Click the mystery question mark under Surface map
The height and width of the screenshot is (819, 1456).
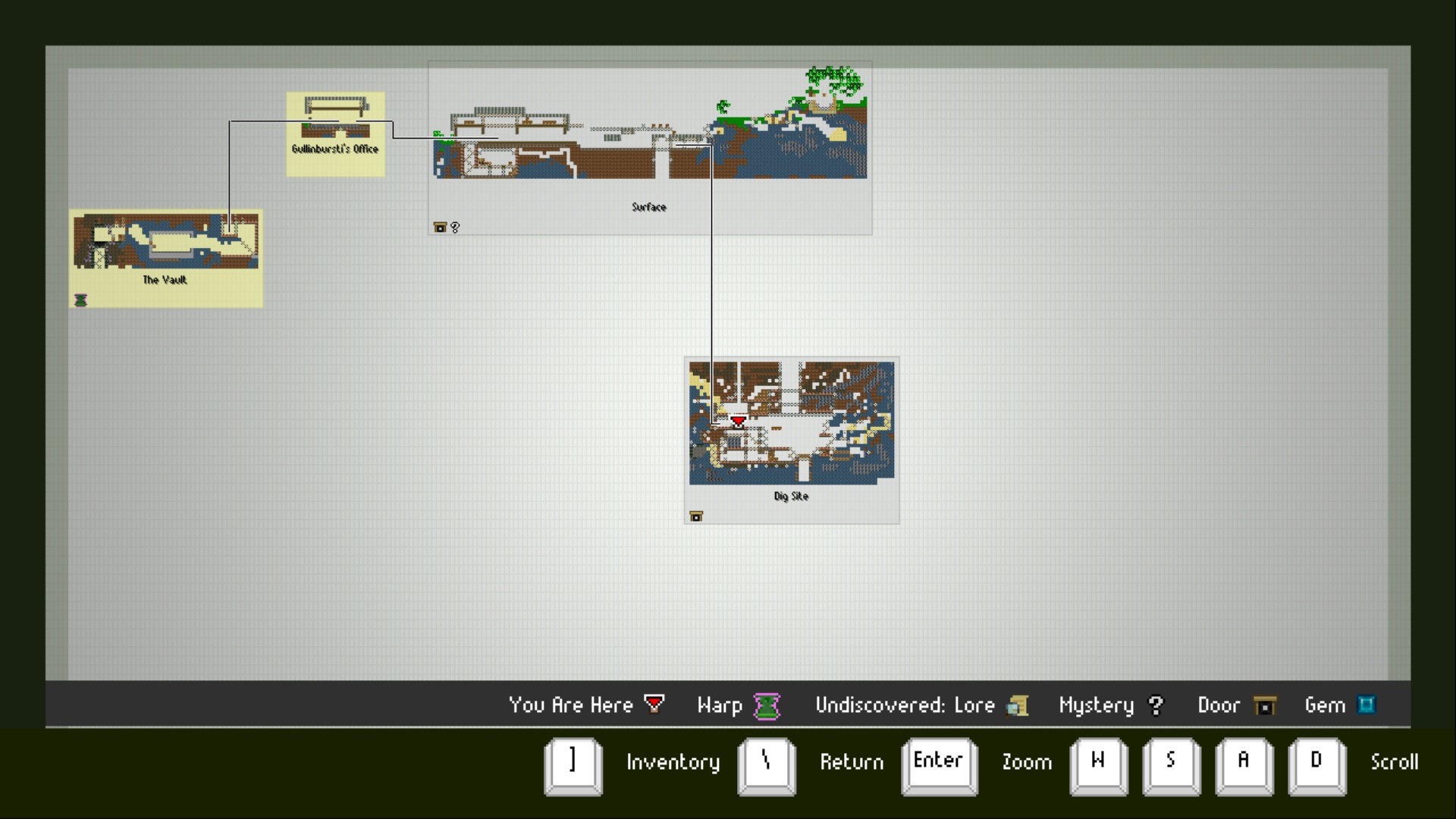coord(455,227)
